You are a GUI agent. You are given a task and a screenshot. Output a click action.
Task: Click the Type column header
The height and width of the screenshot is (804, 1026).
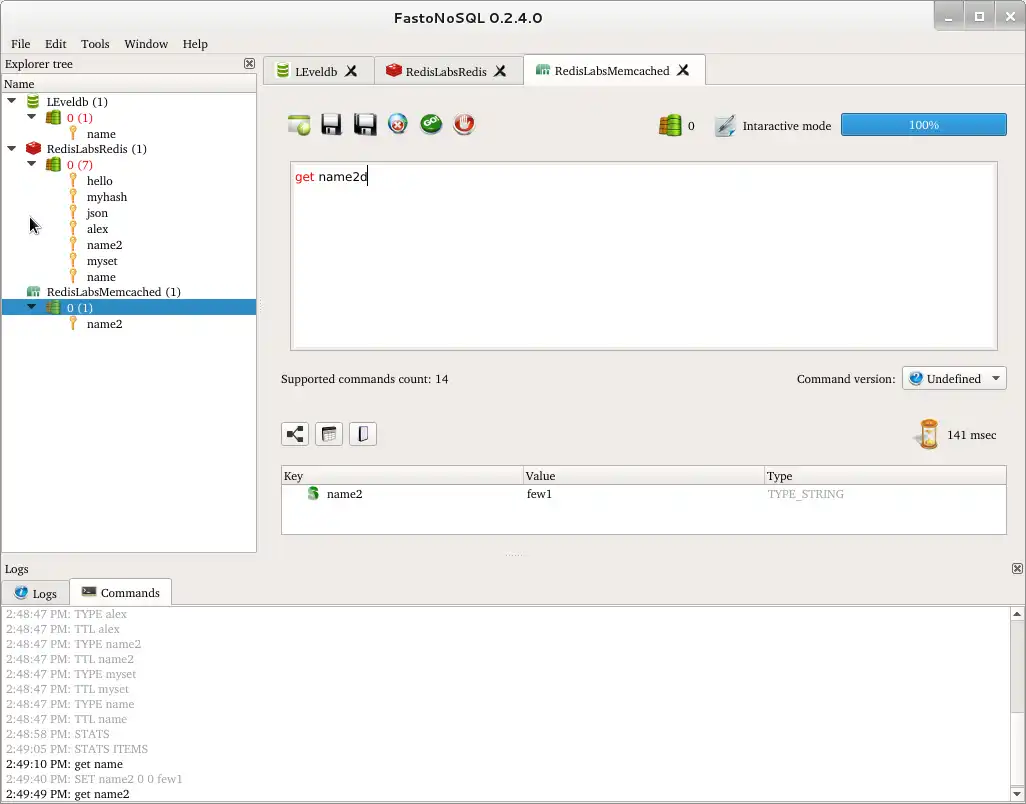(x=885, y=476)
